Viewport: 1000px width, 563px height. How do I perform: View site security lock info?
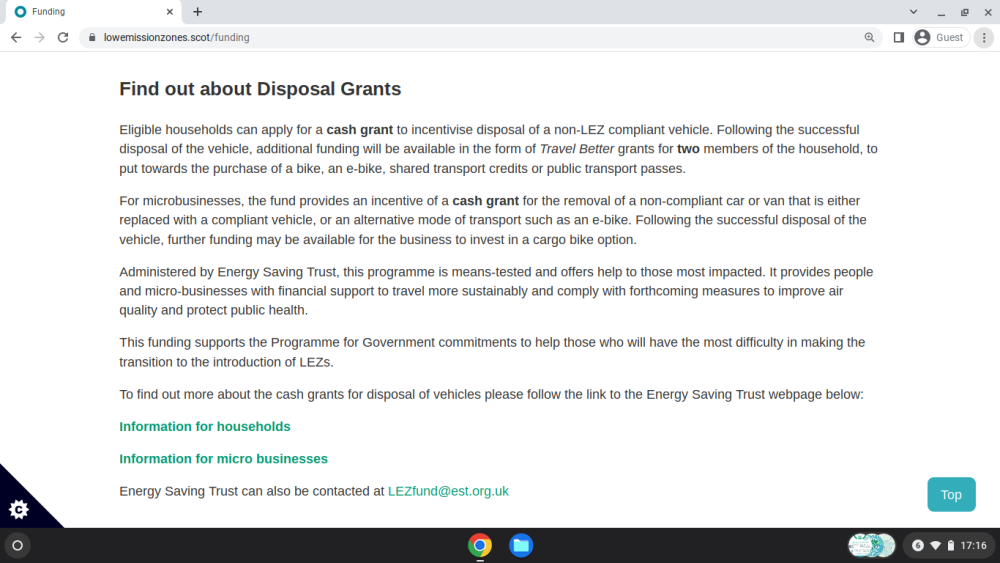click(x=92, y=38)
